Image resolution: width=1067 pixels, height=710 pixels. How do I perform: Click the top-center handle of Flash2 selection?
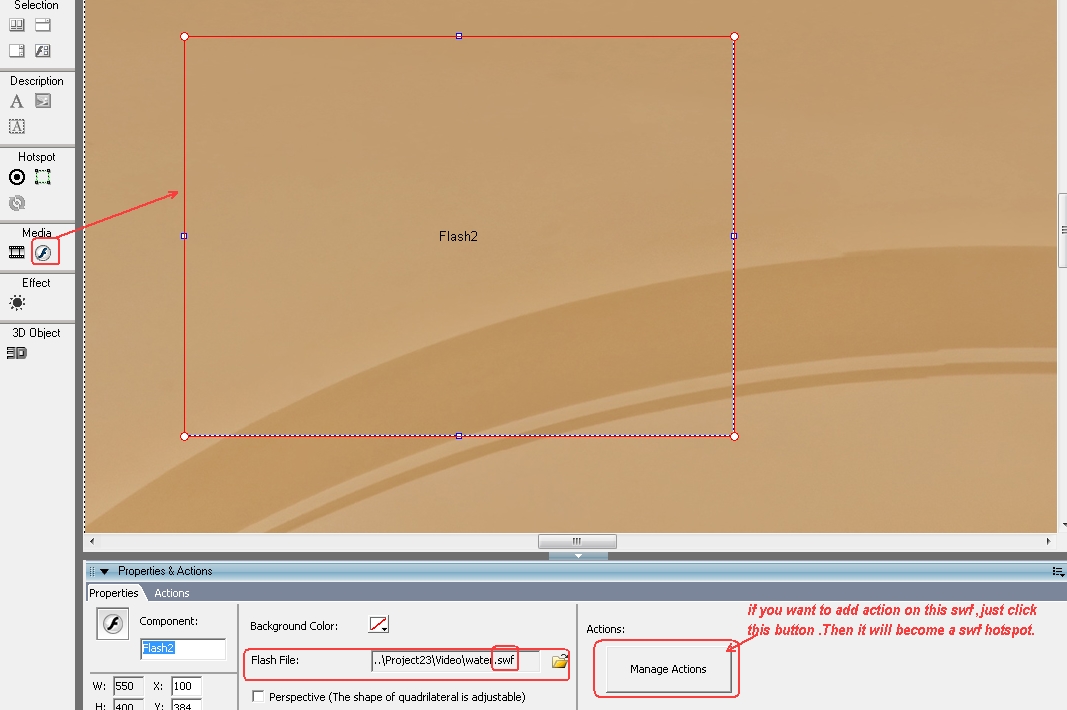pos(459,36)
